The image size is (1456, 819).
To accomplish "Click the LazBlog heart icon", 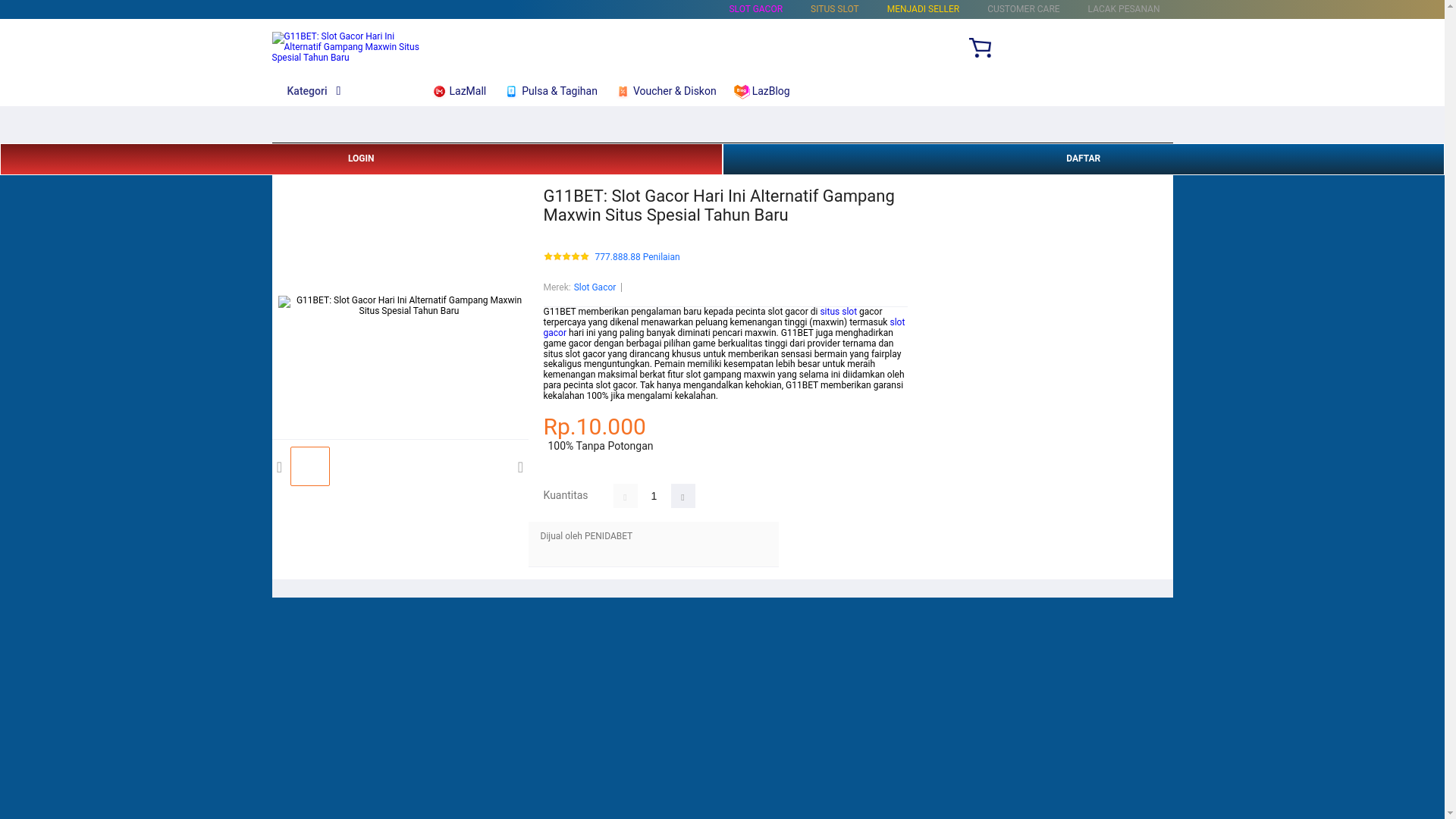I will [x=742, y=92].
